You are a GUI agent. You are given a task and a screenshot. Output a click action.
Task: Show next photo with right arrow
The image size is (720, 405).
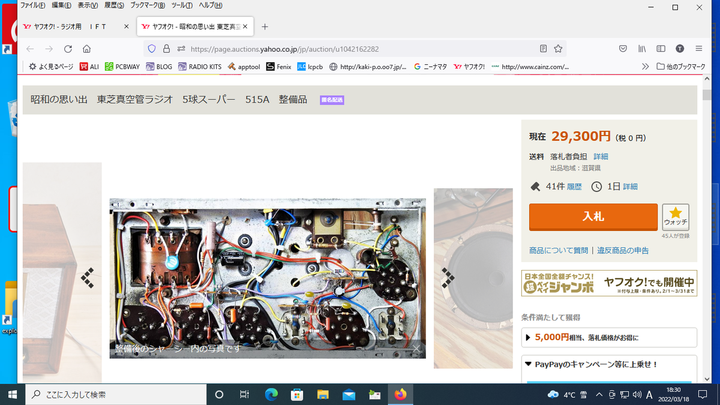[x=448, y=277]
